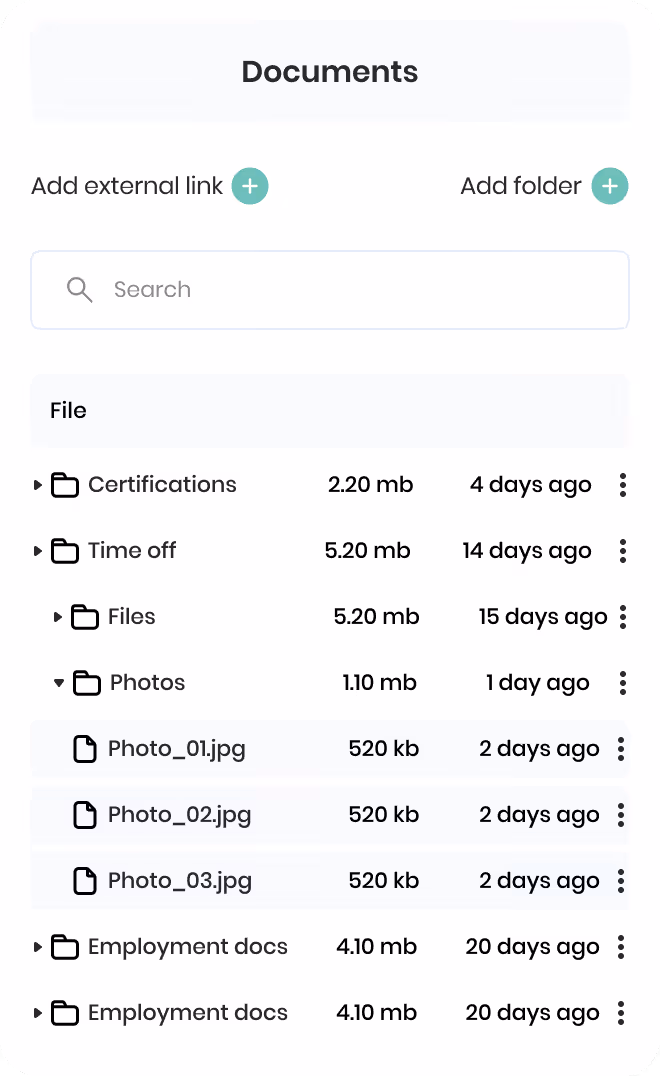The width and height of the screenshot is (660, 1076).
Task: Collapse the Photos folder arrow
Action: point(59,683)
